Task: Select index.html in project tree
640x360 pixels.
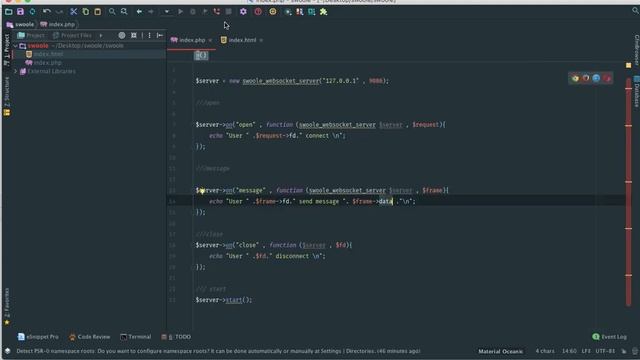Action: (44, 54)
